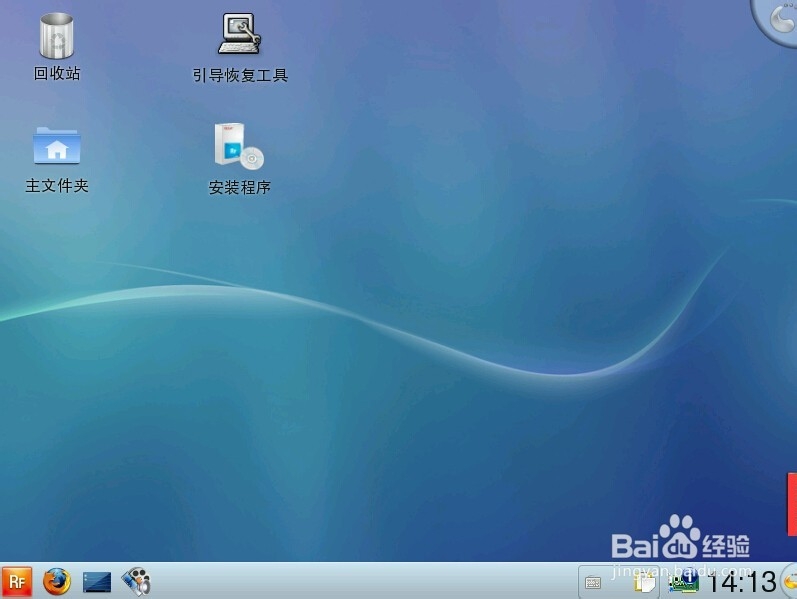This screenshot has width=797, height=599.
Task: Launch Firefox from the panel
Action: click(x=56, y=581)
